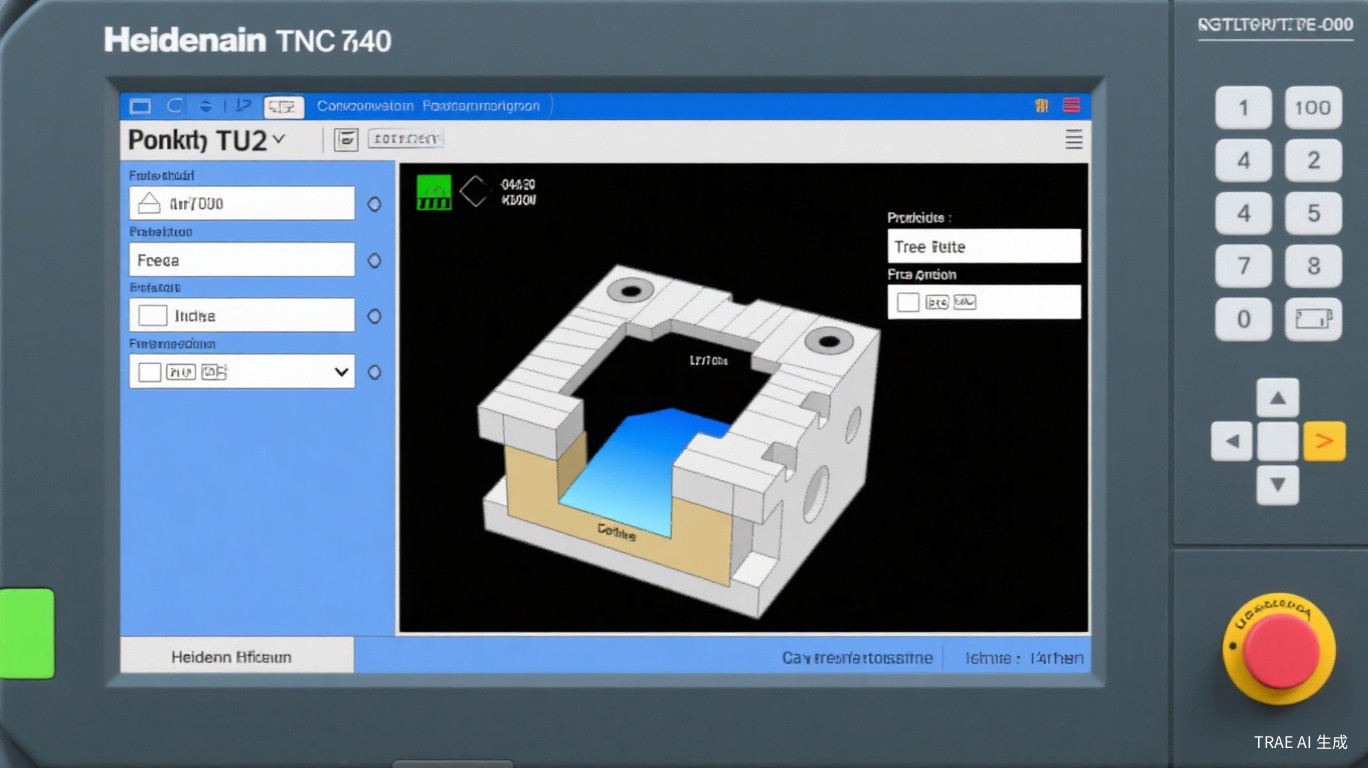
Task: Click the first small icon right of viewport checkbox
Action: point(937,302)
